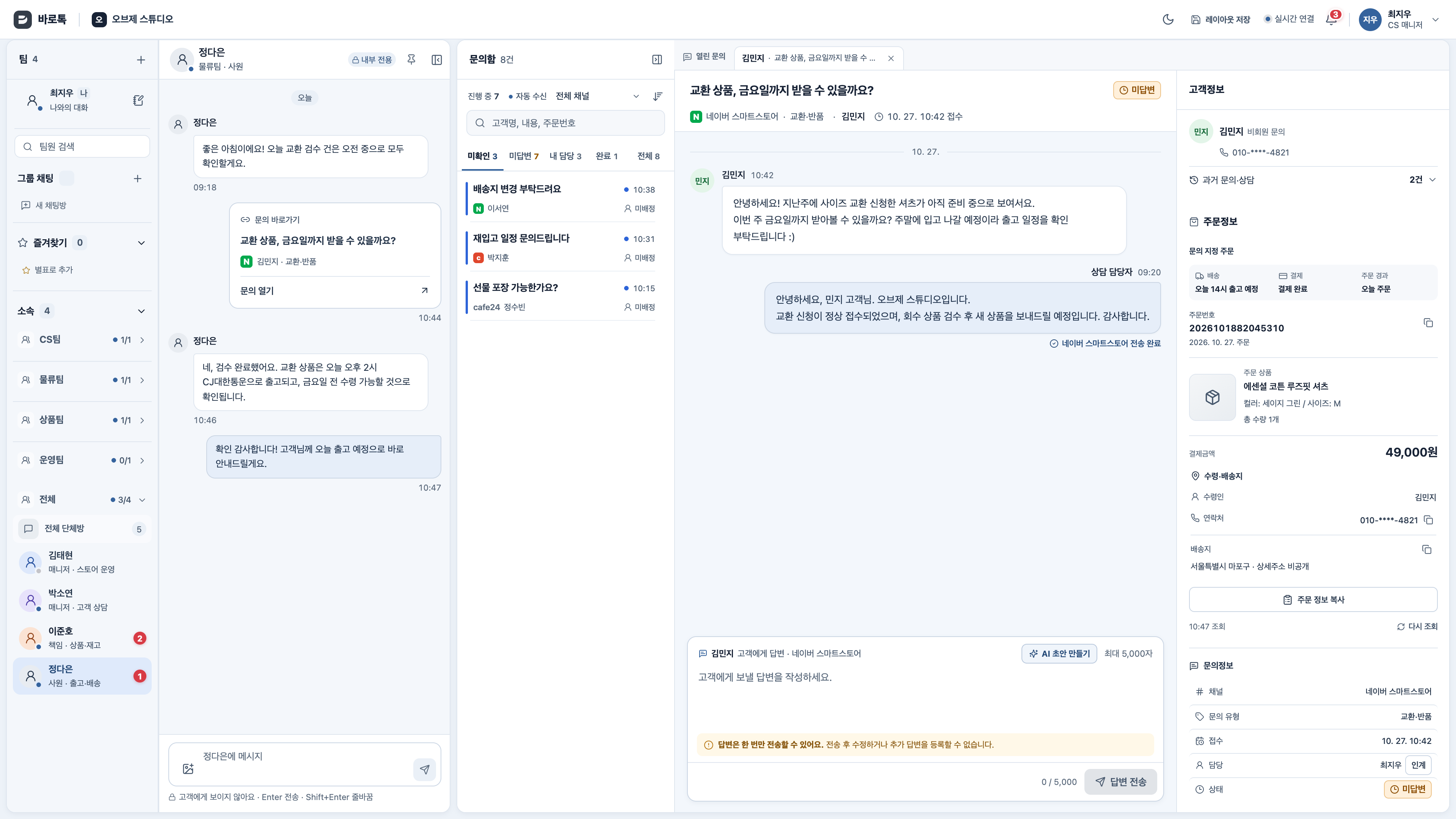
Task: Go to the 열린 문의 tab
Action: click(704, 56)
